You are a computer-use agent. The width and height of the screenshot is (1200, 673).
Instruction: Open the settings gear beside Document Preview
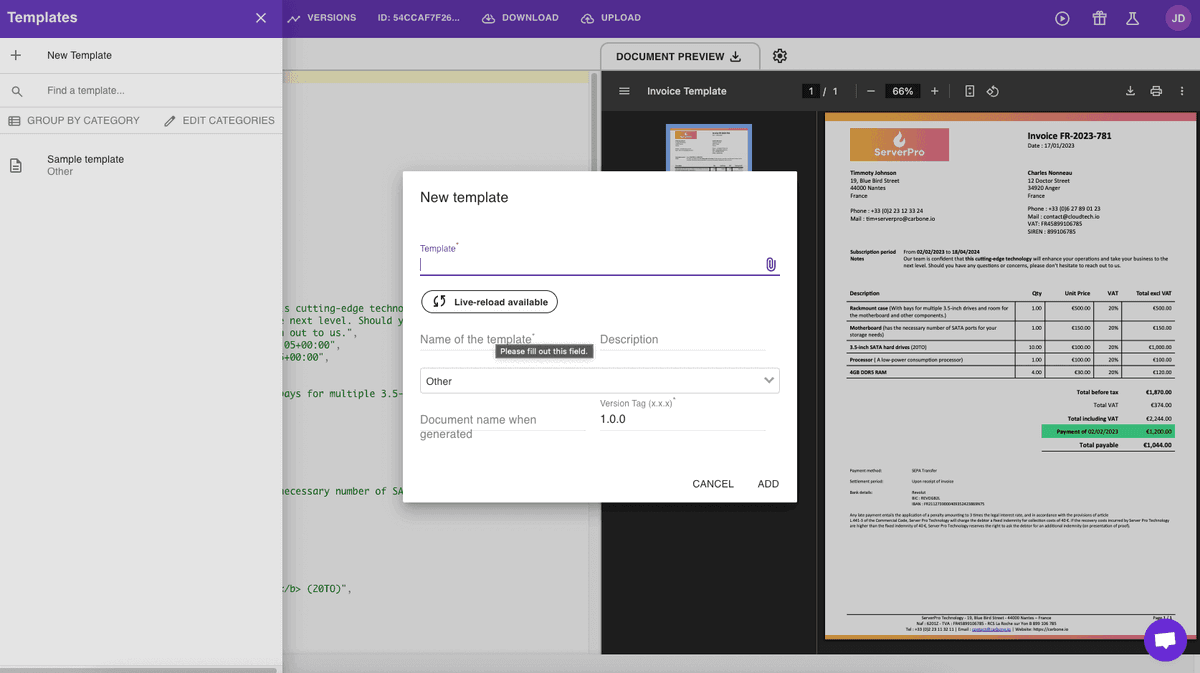pos(779,56)
